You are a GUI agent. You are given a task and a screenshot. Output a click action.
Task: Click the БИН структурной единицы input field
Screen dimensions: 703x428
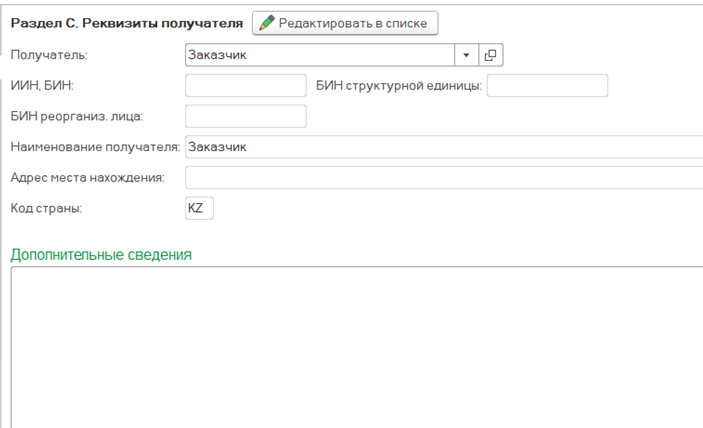[x=547, y=86]
